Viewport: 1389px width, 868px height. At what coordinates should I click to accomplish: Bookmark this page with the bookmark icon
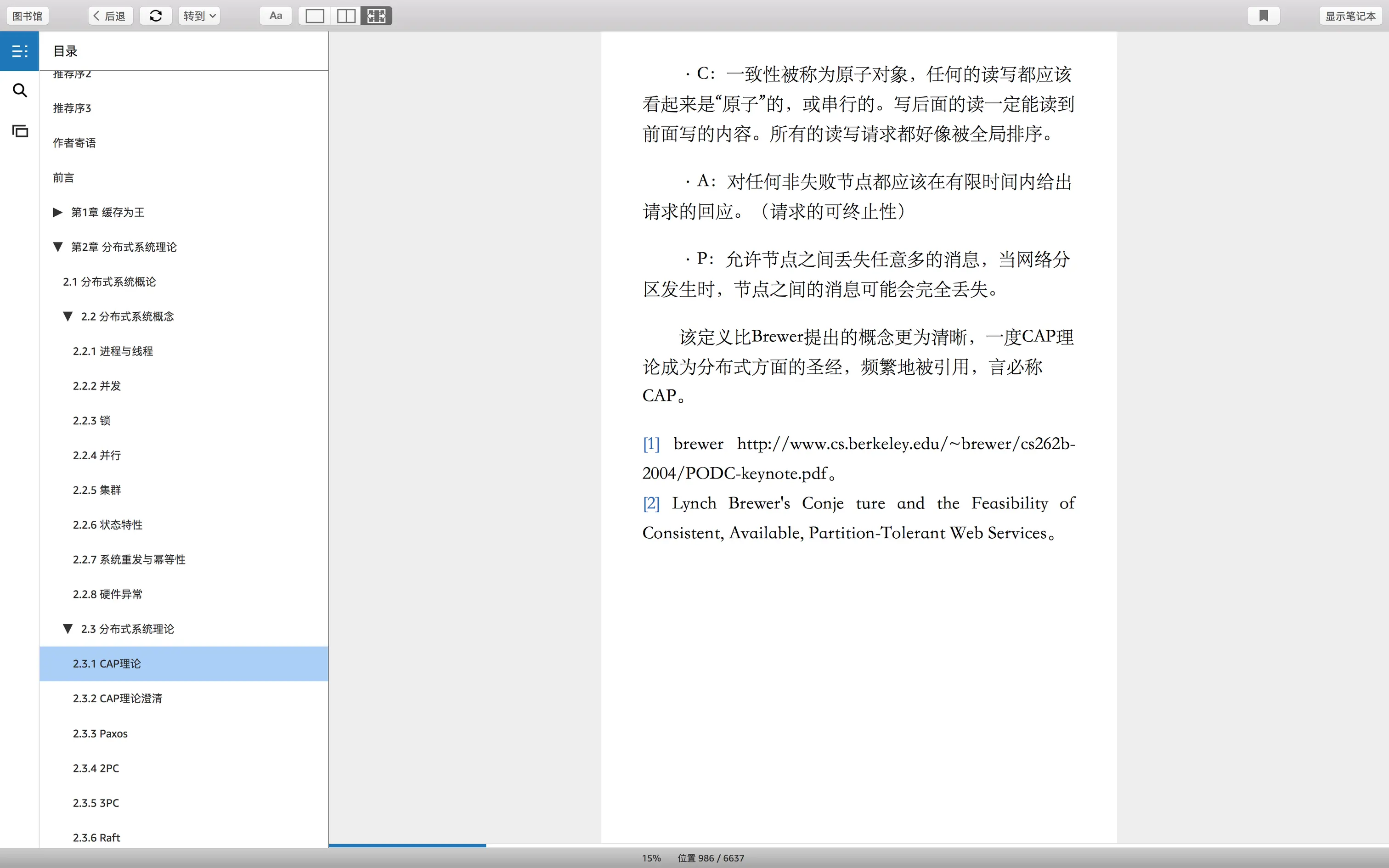point(1263,16)
